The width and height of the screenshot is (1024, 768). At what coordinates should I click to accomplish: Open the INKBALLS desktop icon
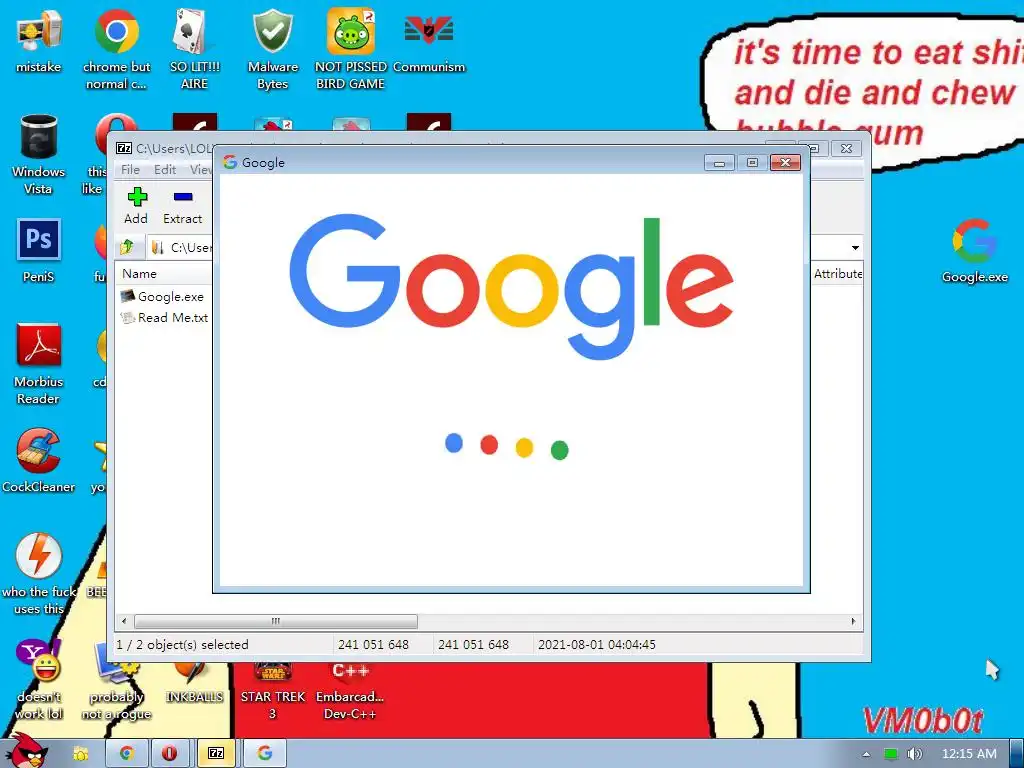[194, 682]
